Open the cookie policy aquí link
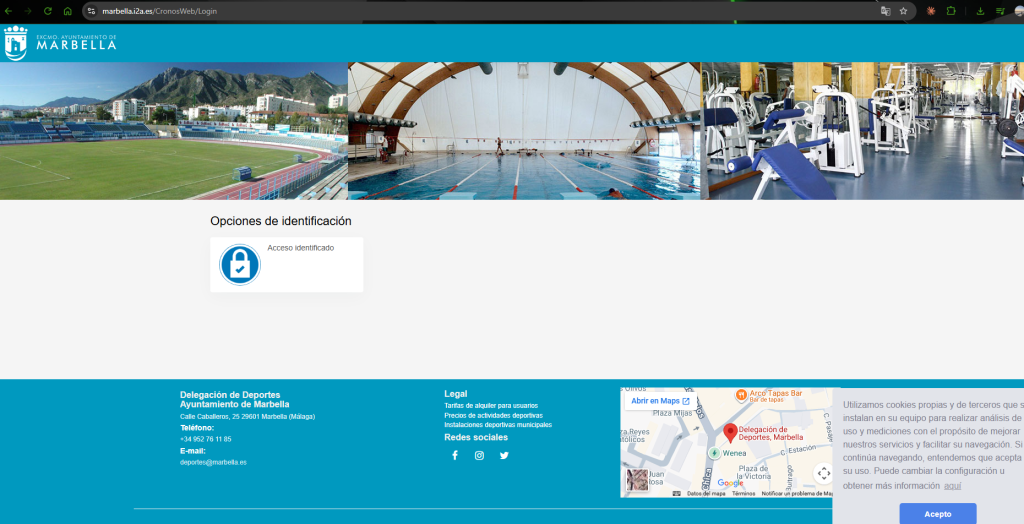 tap(952, 485)
